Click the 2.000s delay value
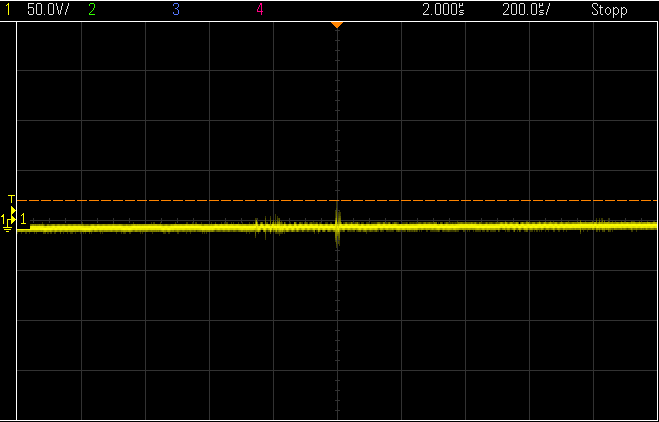Screen dimensions: 659x422 click(443, 10)
